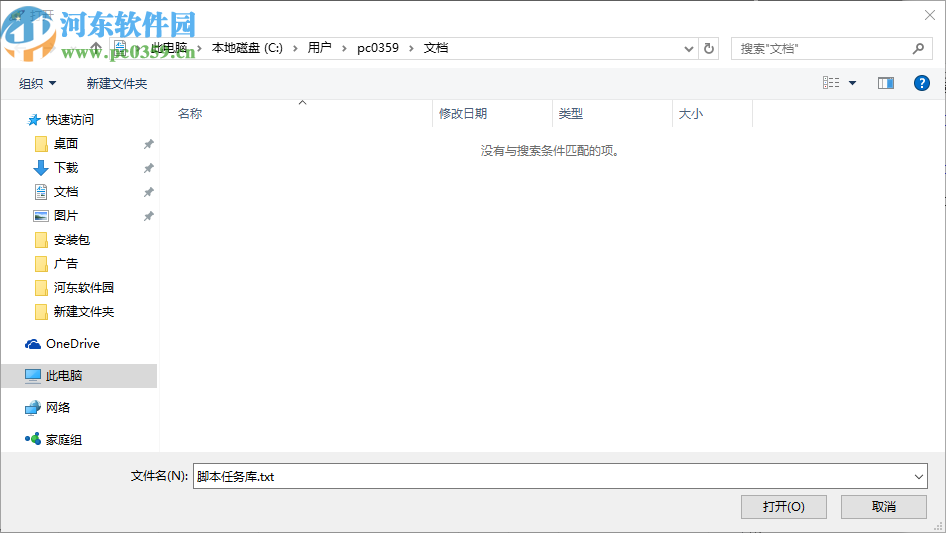
Task: Select OneDrive label in navigation pane
Action: click(x=73, y=344)
